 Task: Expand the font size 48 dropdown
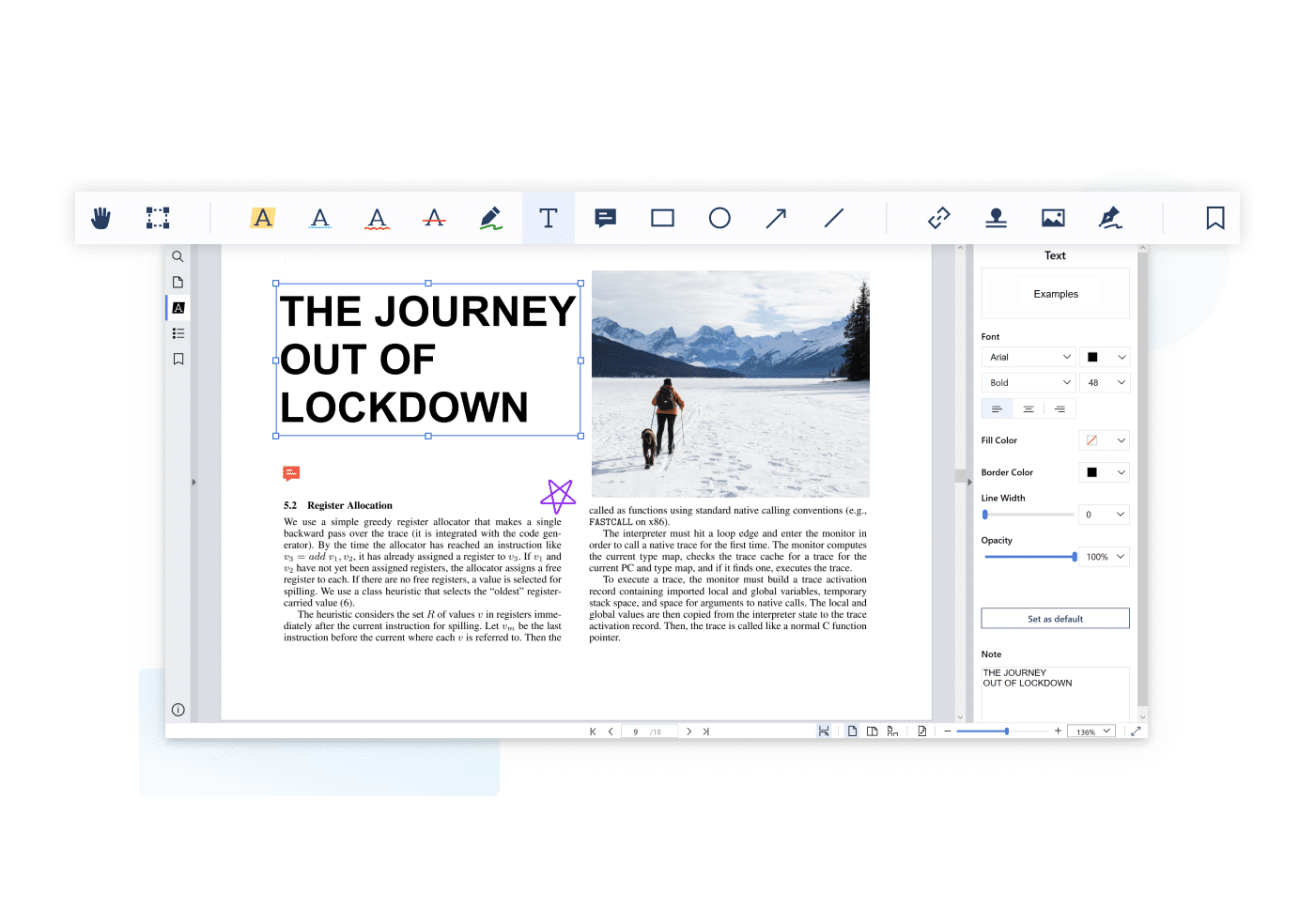[x=1105, y=382]
